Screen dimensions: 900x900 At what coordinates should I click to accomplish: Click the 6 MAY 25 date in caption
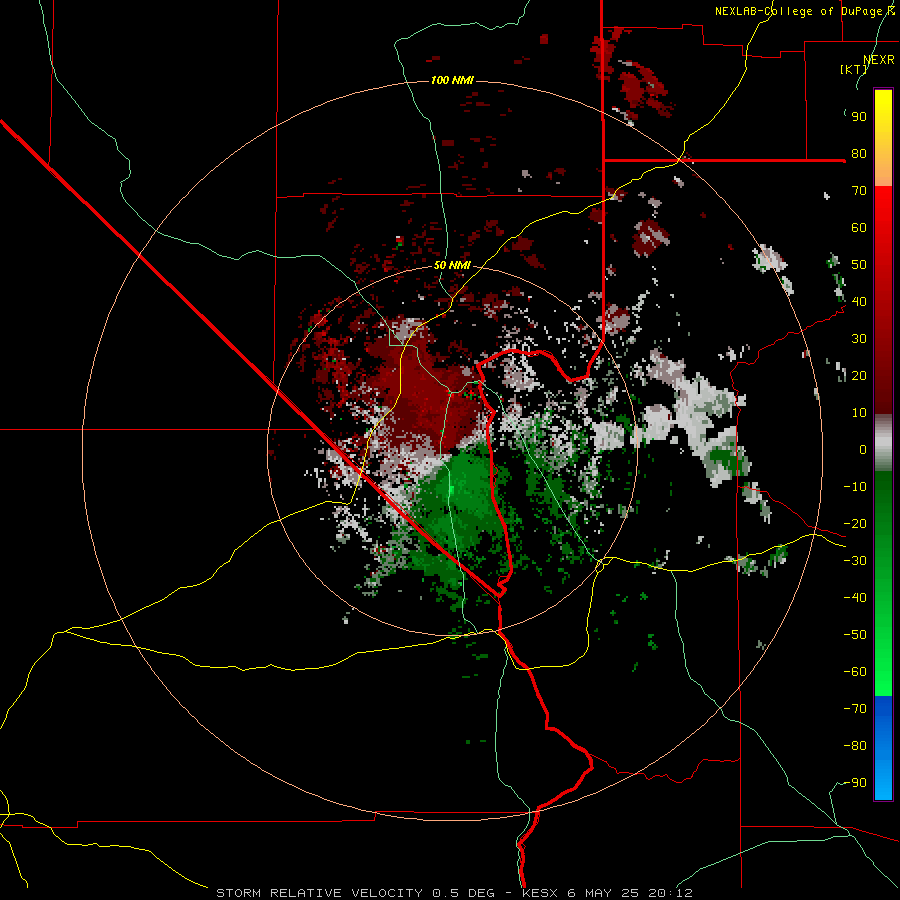click(x=603, y=893)
